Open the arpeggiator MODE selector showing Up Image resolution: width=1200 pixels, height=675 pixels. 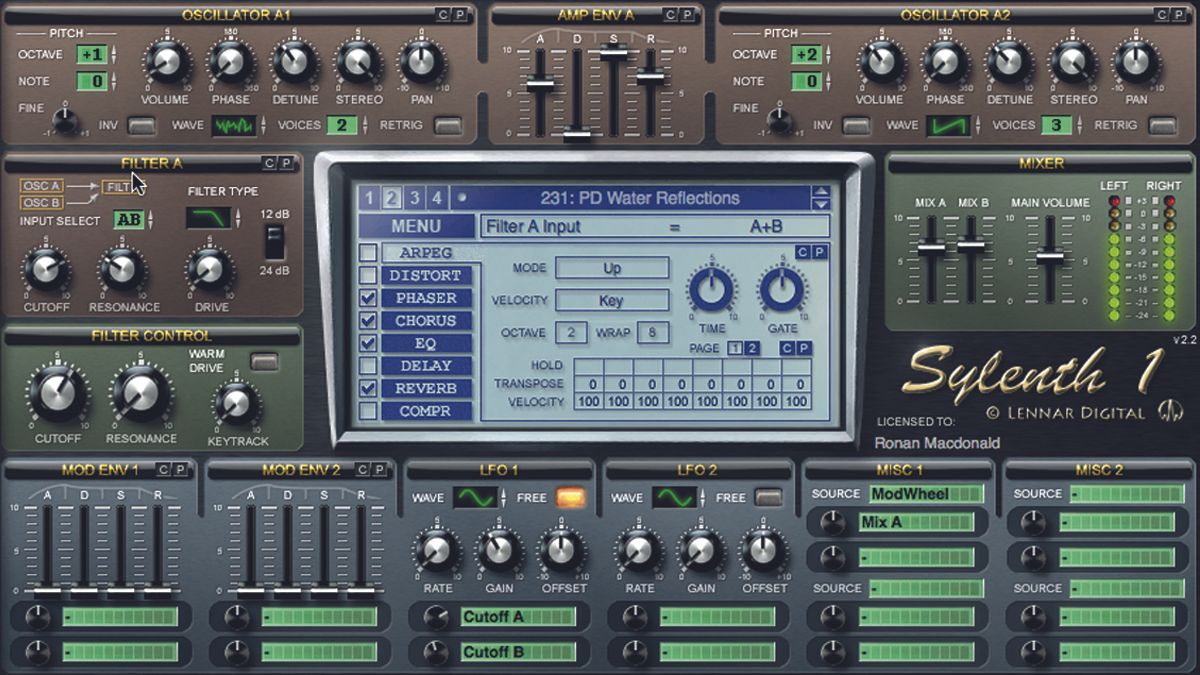tap(612, 268)
